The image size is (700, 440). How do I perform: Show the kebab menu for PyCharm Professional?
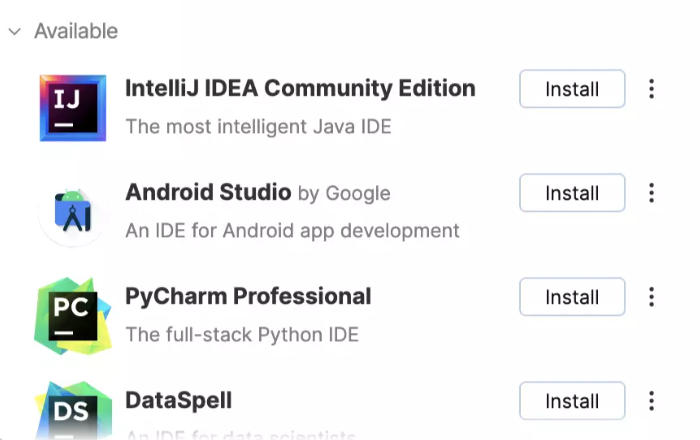pos(651,297)
